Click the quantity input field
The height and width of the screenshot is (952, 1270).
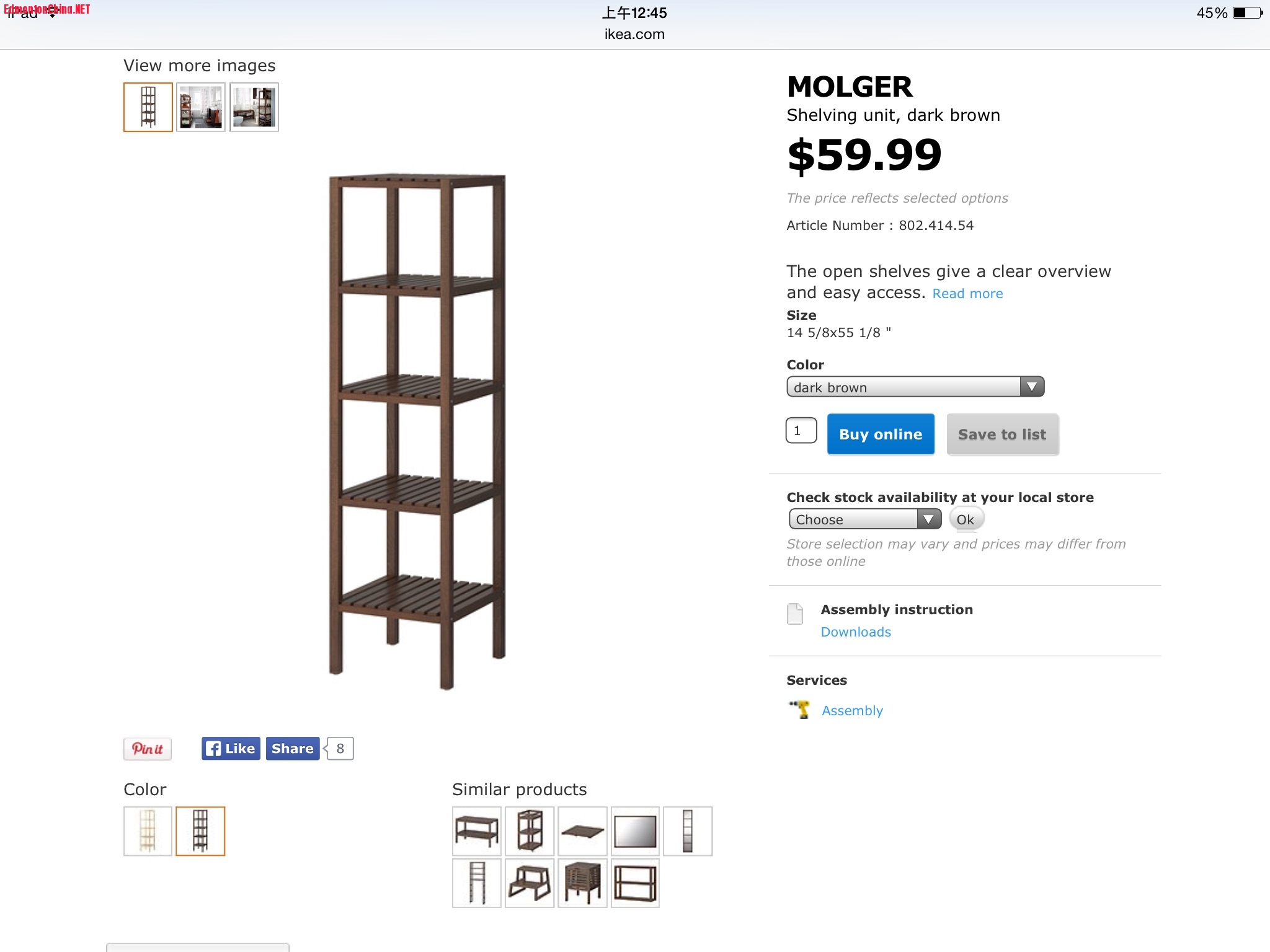tap(801, 430)
